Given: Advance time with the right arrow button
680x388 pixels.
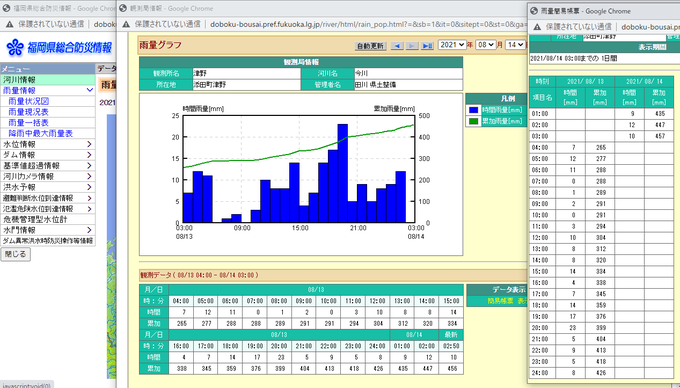Looking at the screenshot, I should click(x=412, y=46).
